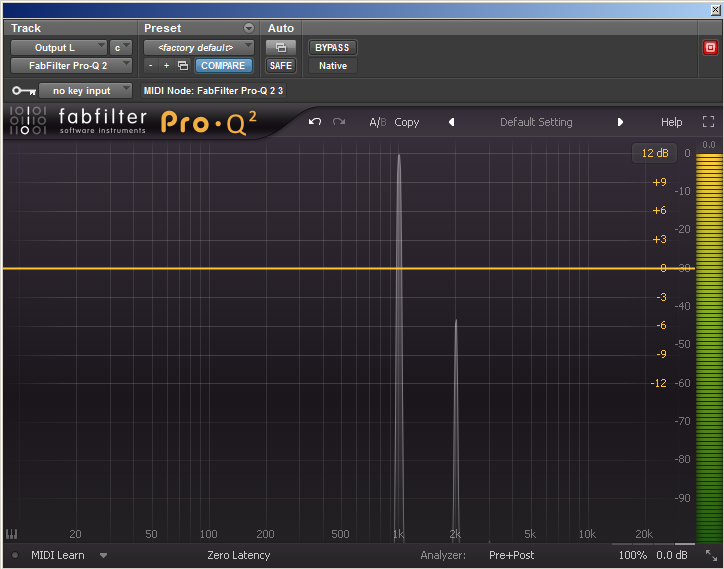
Task: Click the 2k spectrum peak
Action: click(x=456, y=430)
